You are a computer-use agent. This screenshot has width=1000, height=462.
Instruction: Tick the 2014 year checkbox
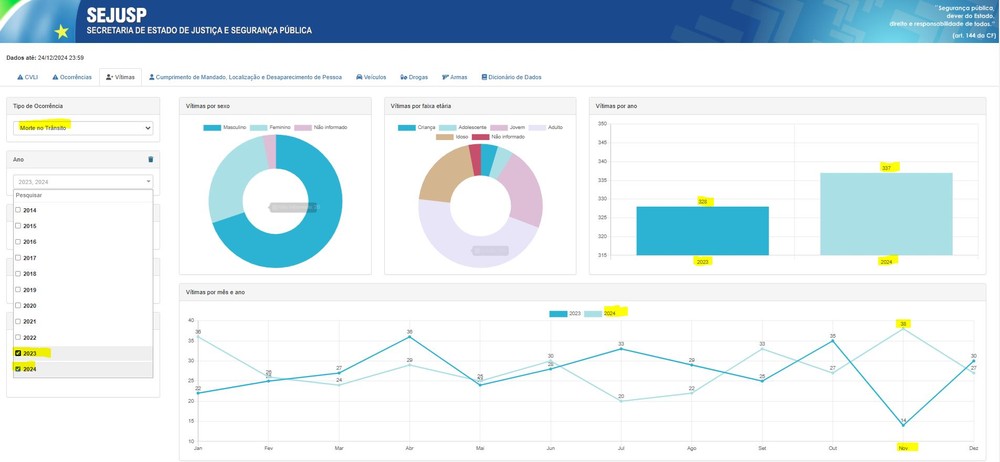pos(18,210)
